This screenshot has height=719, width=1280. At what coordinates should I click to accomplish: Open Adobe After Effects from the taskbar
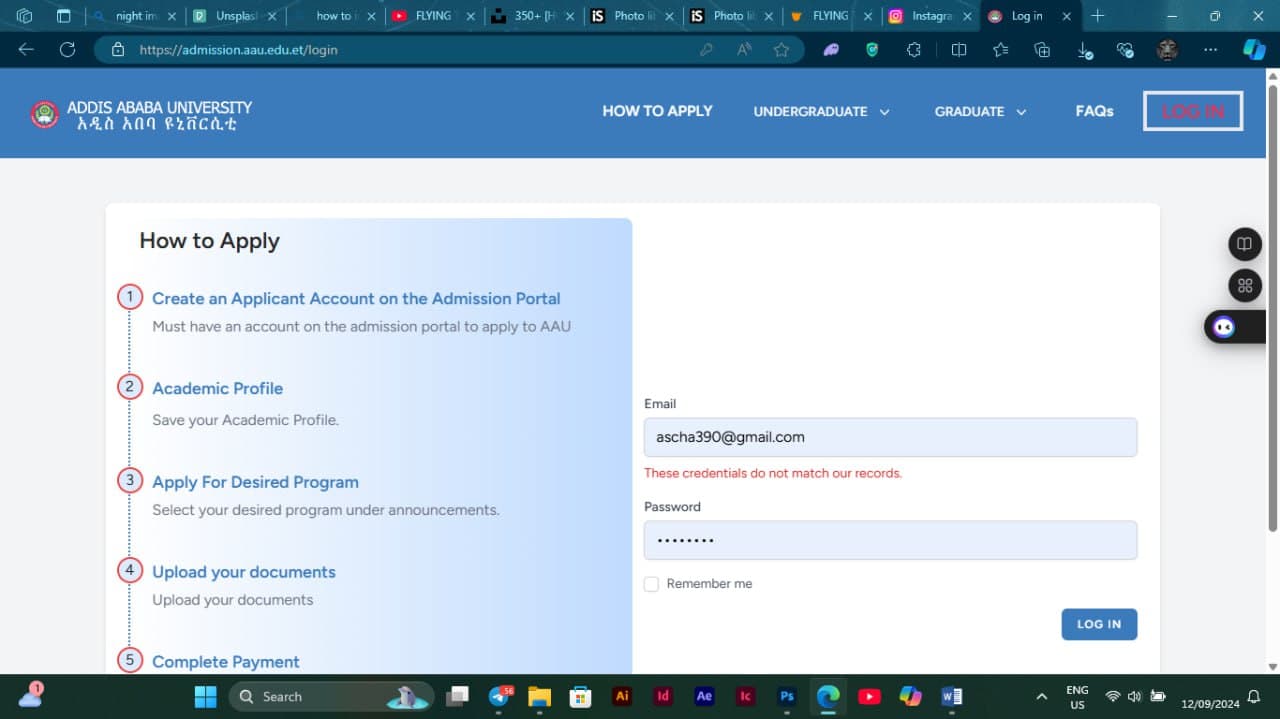pos(704,696)
